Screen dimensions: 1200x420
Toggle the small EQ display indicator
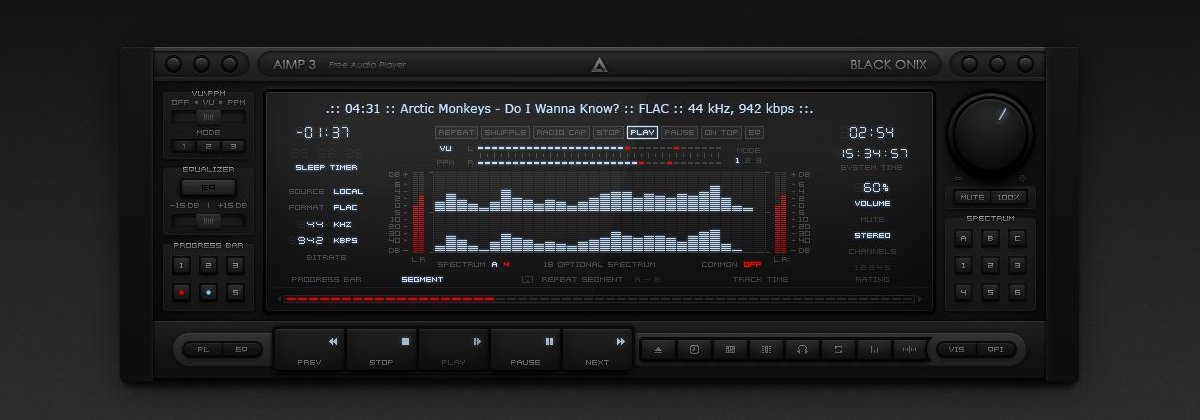(754, 132)
